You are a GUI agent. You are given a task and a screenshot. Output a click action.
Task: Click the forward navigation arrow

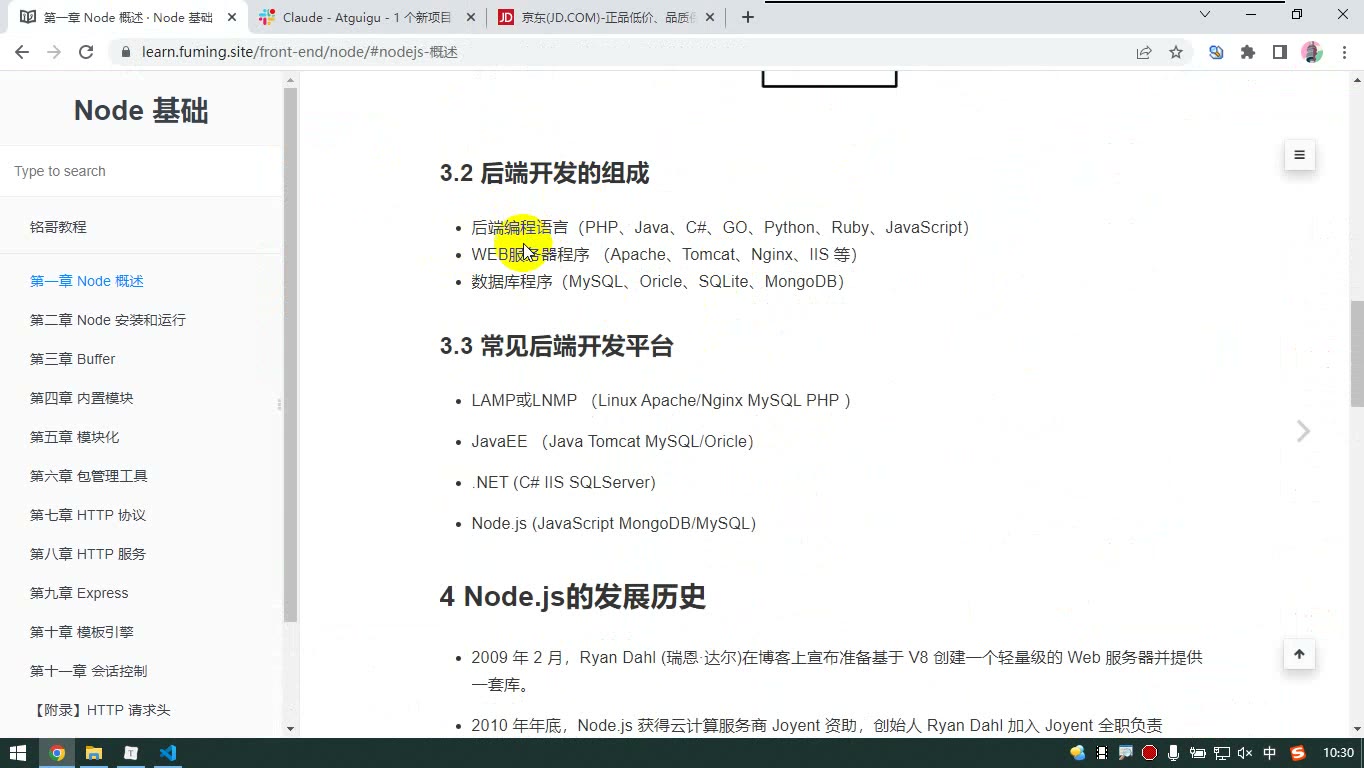pos(54,52)
